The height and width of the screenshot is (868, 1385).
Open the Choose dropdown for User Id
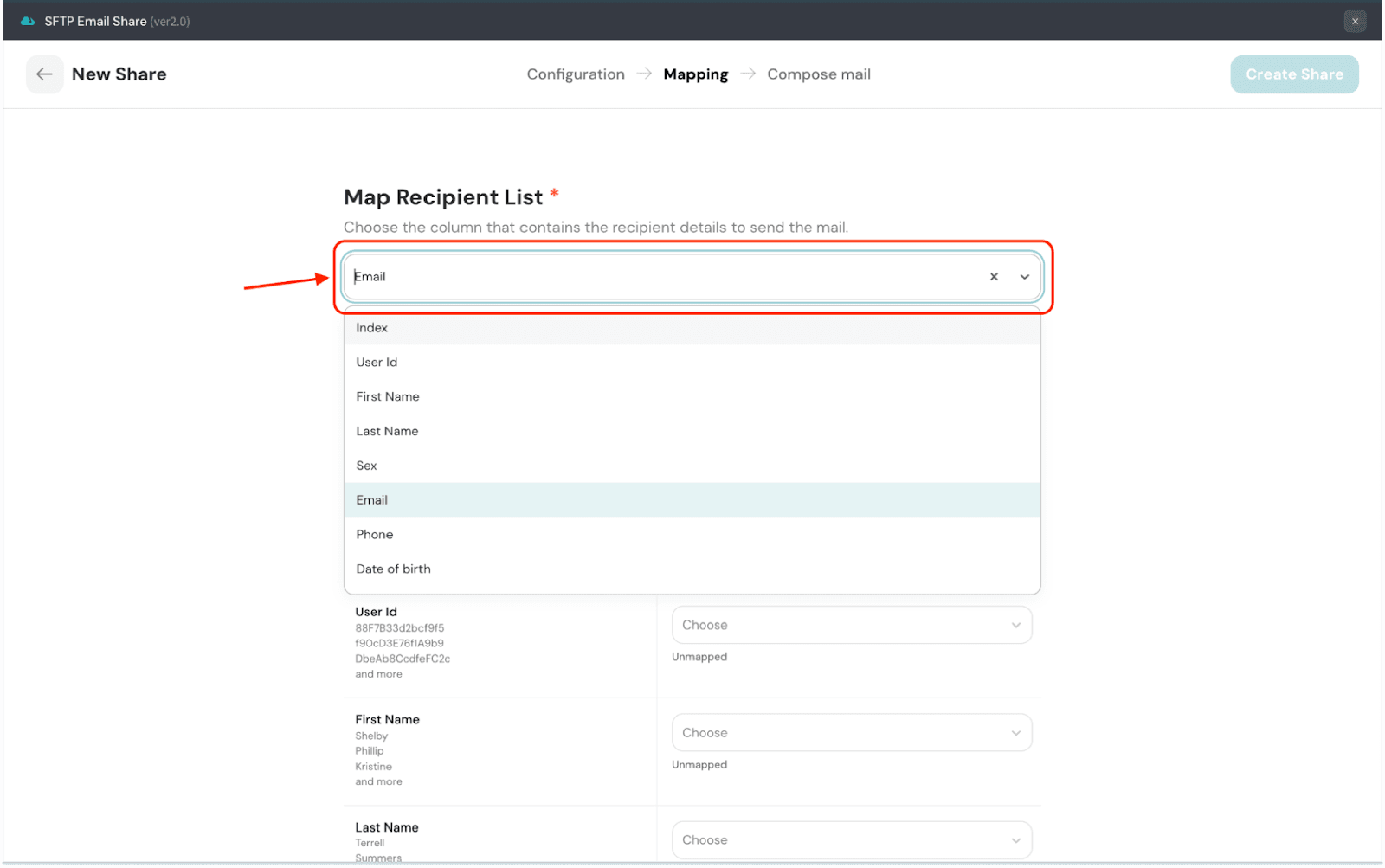click(x=851, y=625)
